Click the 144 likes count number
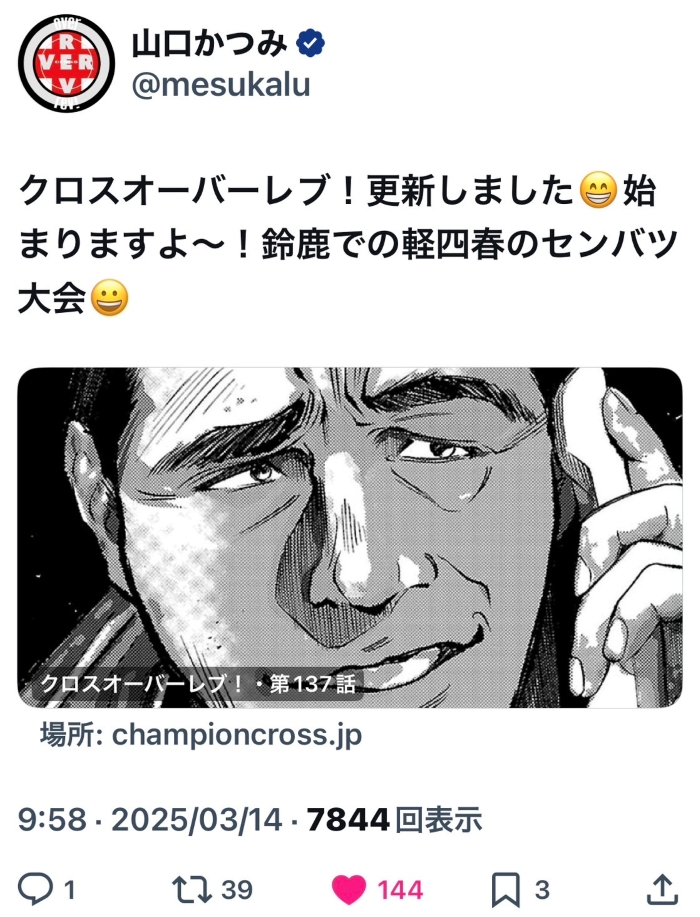Viewport: 700px width, 917px height. (x=400, y=890)
